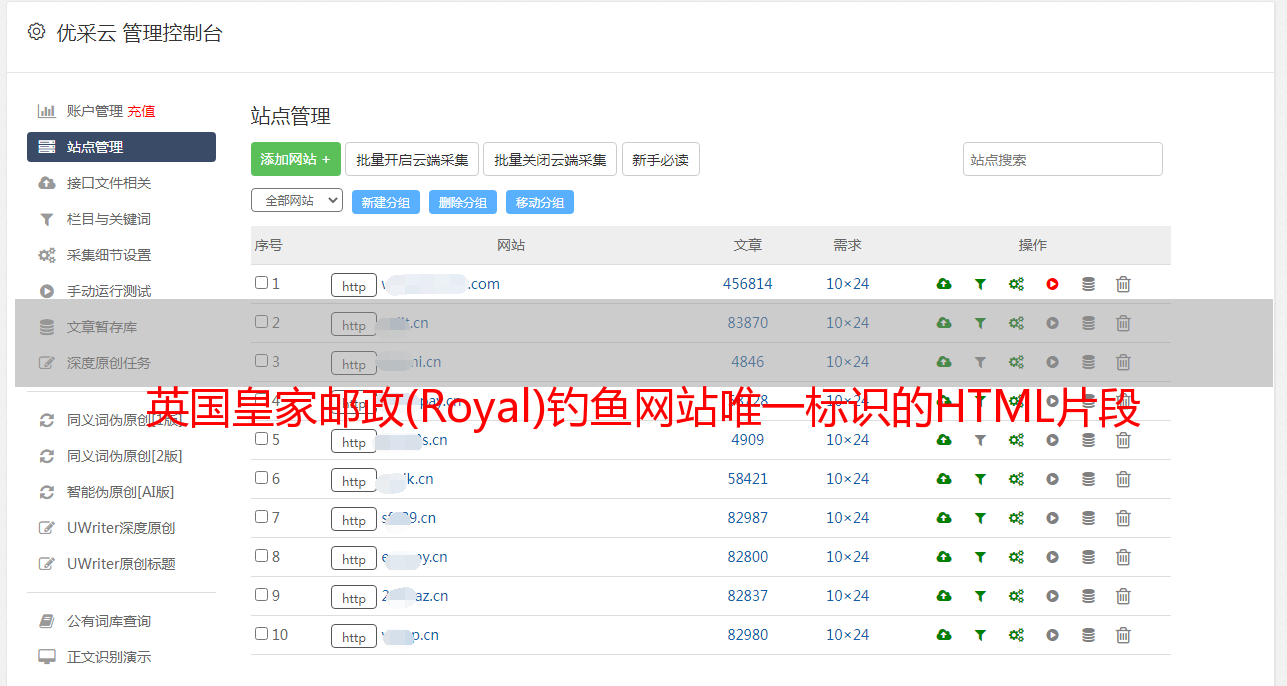Open the gears settings icon in row 1
The width and height of the screenshot is (1287, 686).
tap(1016, 284)
